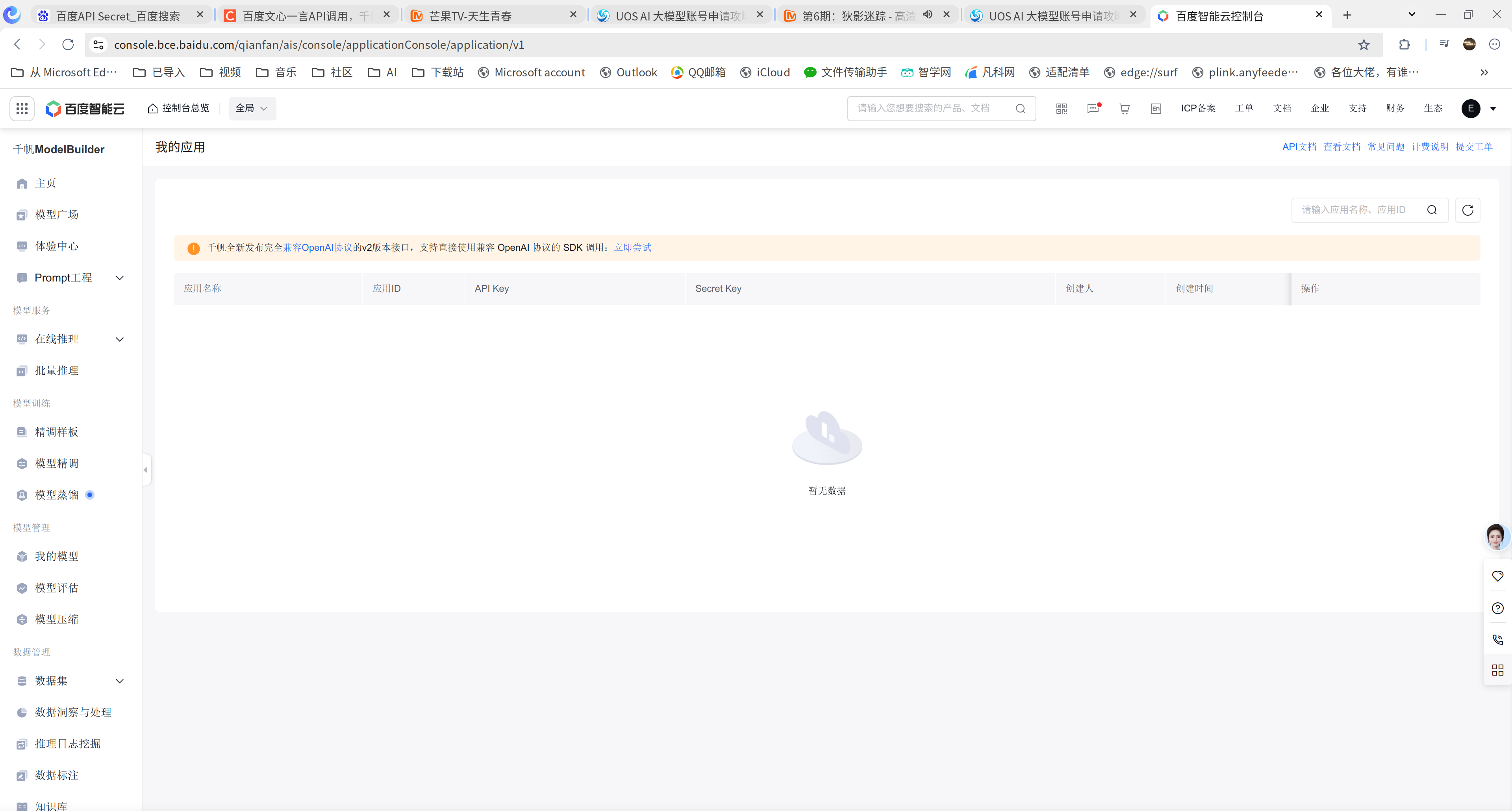Click the phone contact floating icon

pyautogui.click(x=1497, y=639)
